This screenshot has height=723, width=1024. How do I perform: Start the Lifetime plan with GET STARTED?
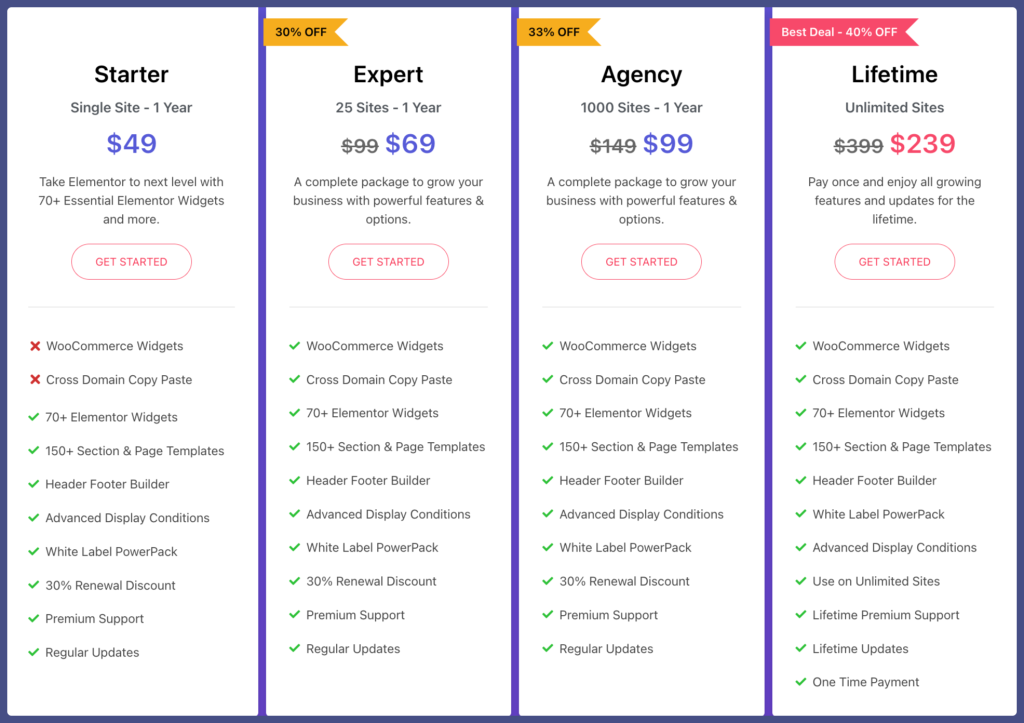pyautogui.click(x=895, y=262)
